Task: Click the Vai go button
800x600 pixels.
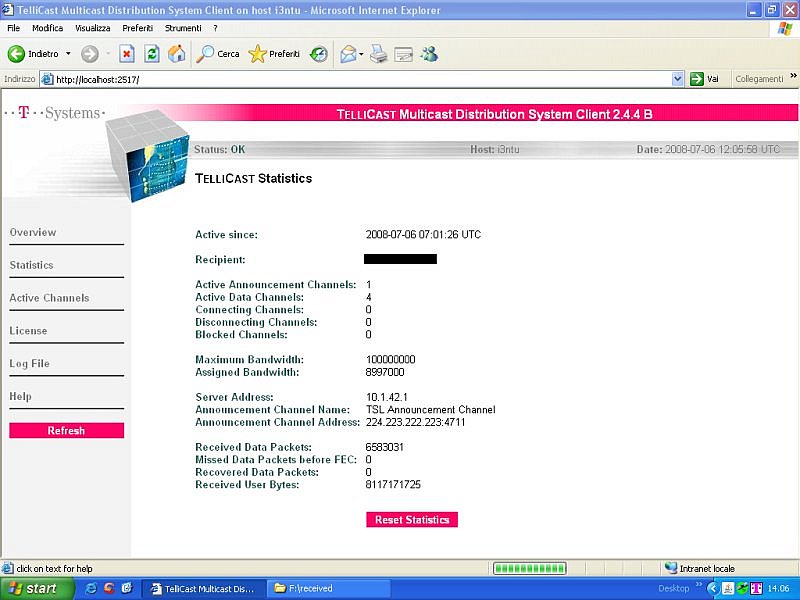Action: pos(704,79)
